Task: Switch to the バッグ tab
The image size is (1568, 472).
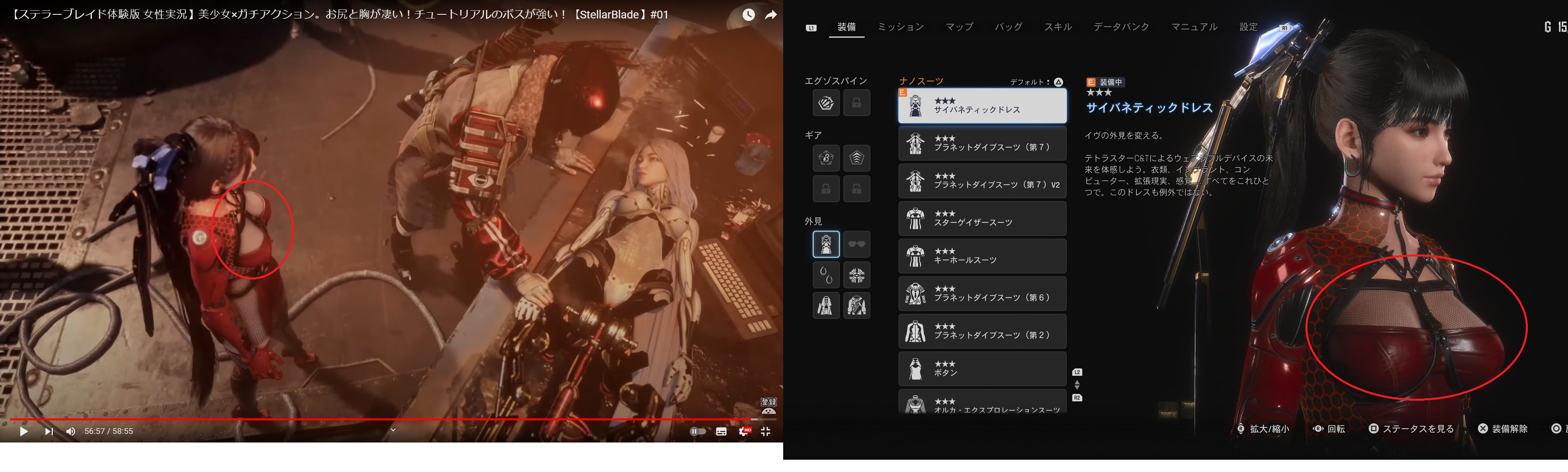Action: (x=1008, y=27)
